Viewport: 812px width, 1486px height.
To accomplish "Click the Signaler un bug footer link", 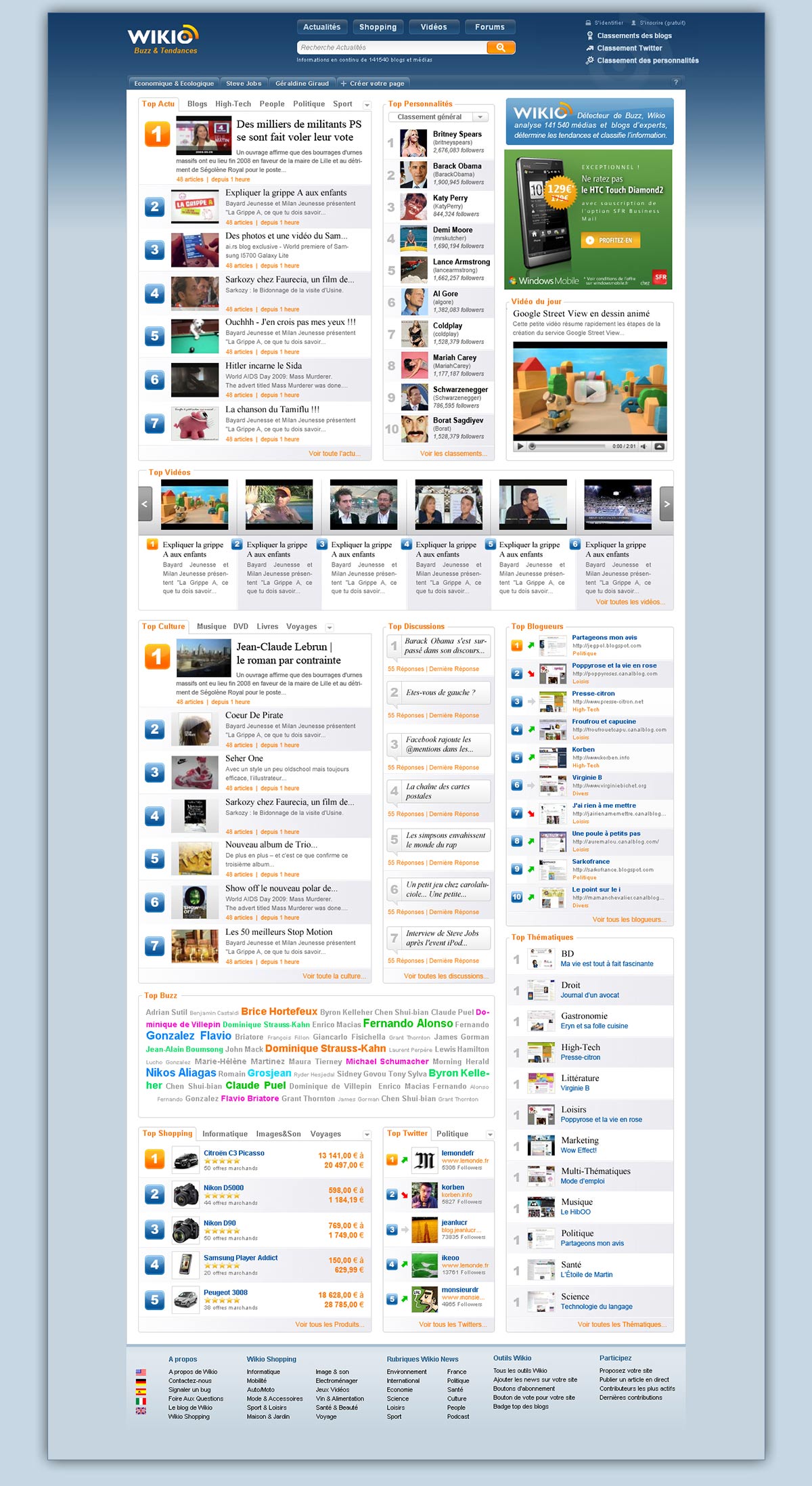I will pyautogui.click(x=189, y=1390).
